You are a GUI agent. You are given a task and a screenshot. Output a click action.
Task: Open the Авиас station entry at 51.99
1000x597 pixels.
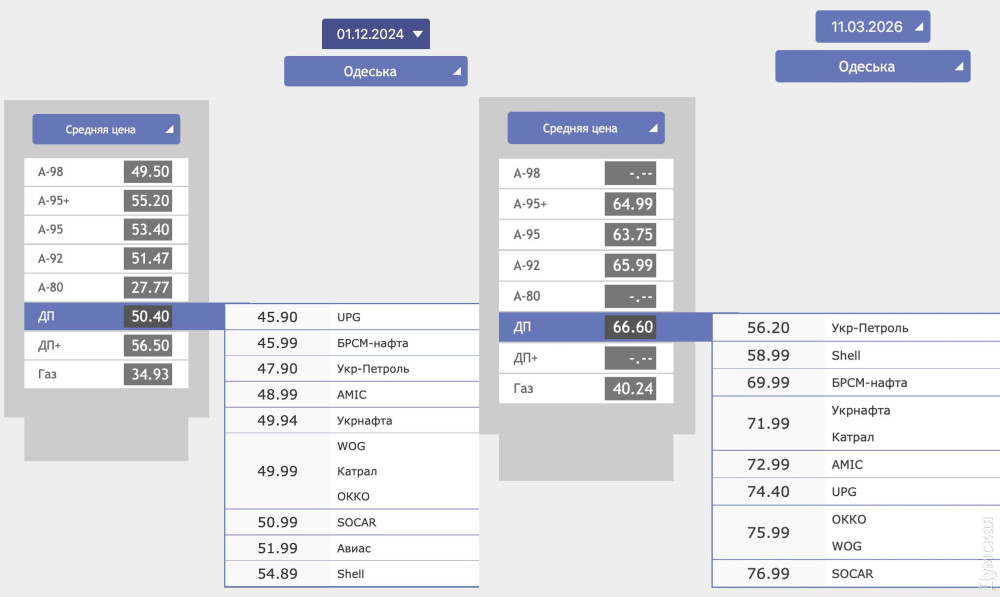coord(350,548)
